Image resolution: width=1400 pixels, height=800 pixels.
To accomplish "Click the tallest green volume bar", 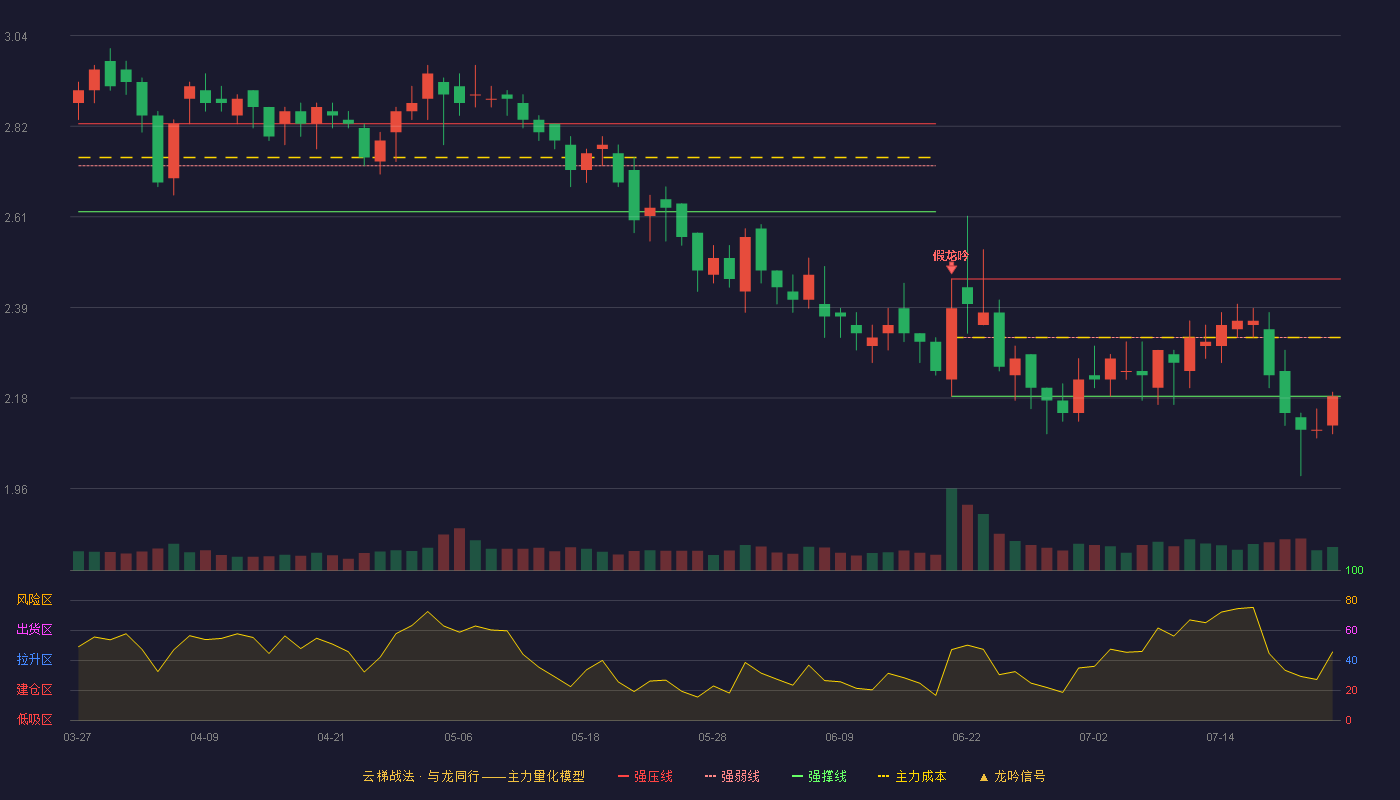I will (x=951, y=529).
